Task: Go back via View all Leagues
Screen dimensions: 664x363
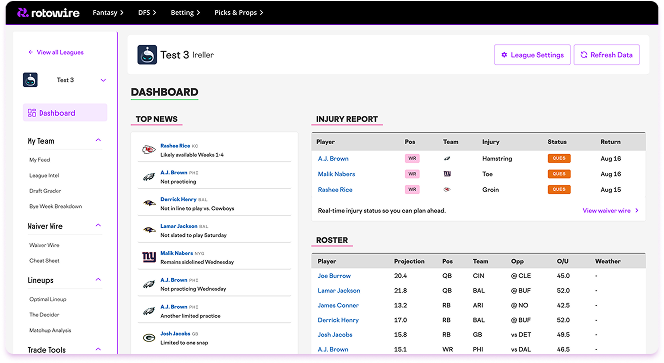Action: (56, 52)
